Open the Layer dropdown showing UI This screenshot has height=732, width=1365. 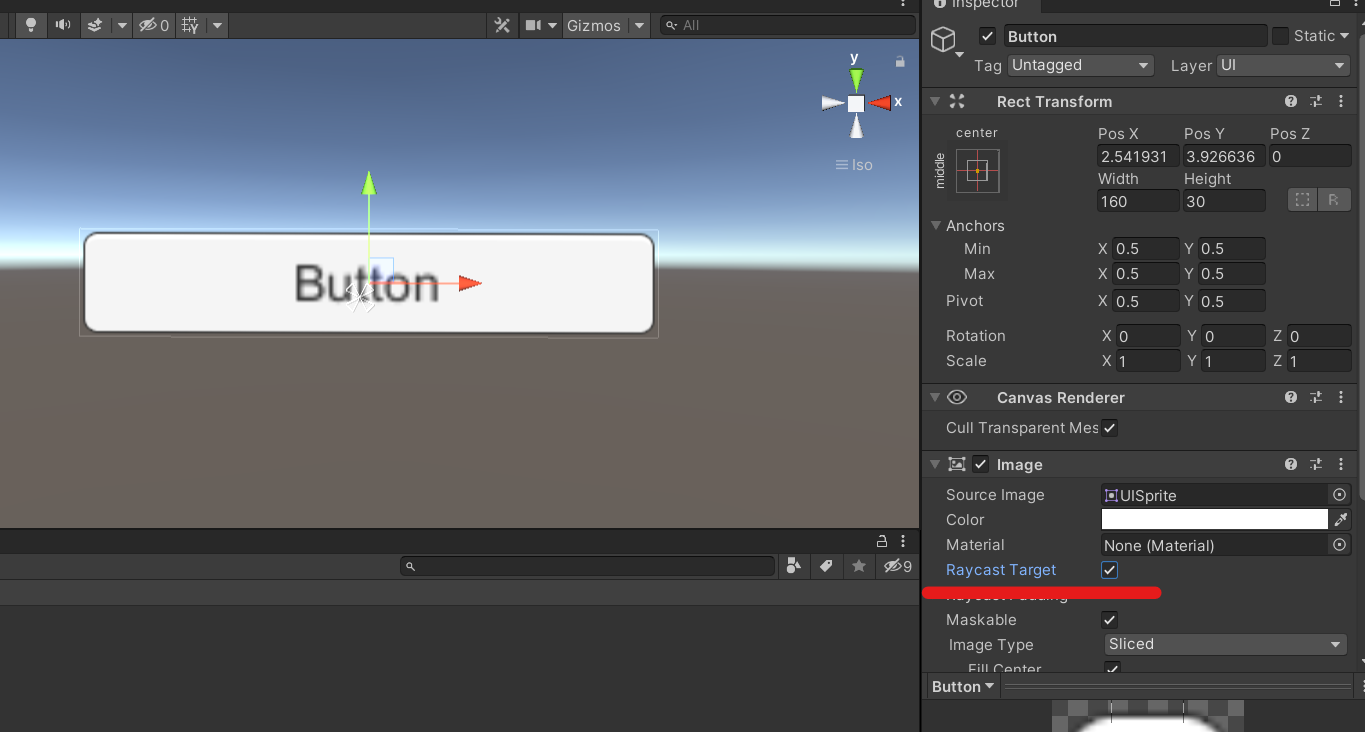(1283, 65)
